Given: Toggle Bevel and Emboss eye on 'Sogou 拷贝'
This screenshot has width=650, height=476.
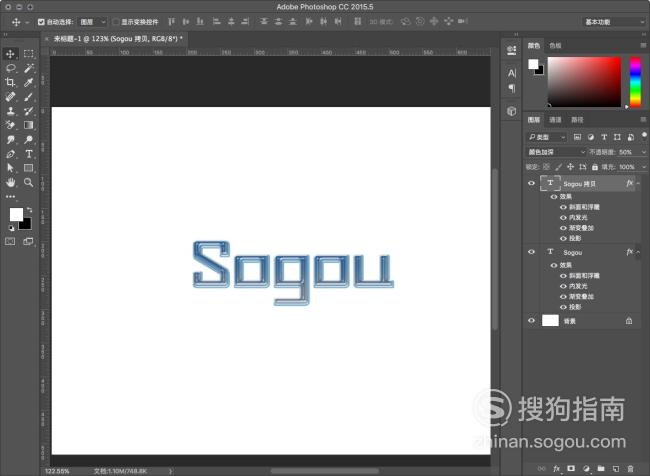Looking at the screenshot, I should tap(563, 207).
